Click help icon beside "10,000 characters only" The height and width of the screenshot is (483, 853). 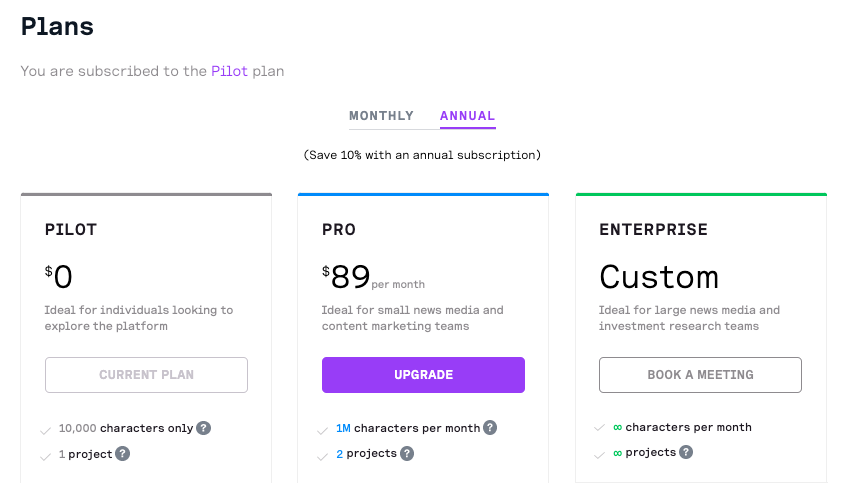(x=204, y=428)
